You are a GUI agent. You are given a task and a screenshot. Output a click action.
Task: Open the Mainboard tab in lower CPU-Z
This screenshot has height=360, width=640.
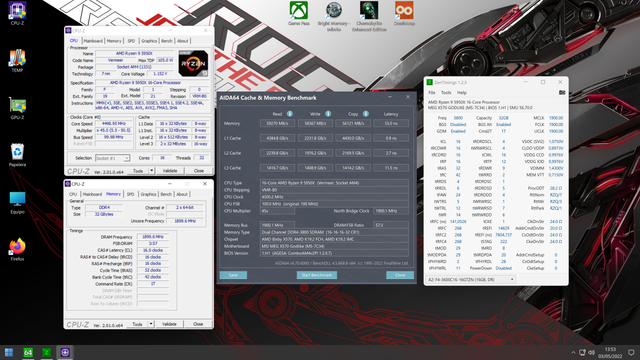tap(92, 194)
